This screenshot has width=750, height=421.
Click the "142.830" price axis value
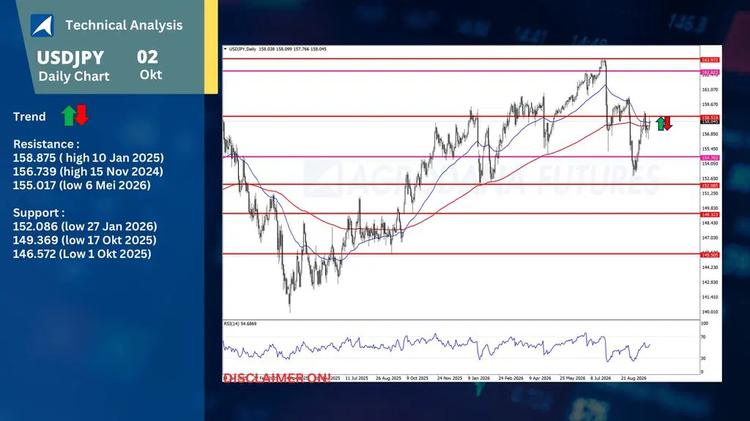710,282
